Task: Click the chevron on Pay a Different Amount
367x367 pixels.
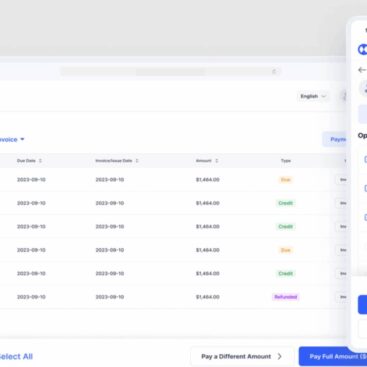Action: (279, 356)
